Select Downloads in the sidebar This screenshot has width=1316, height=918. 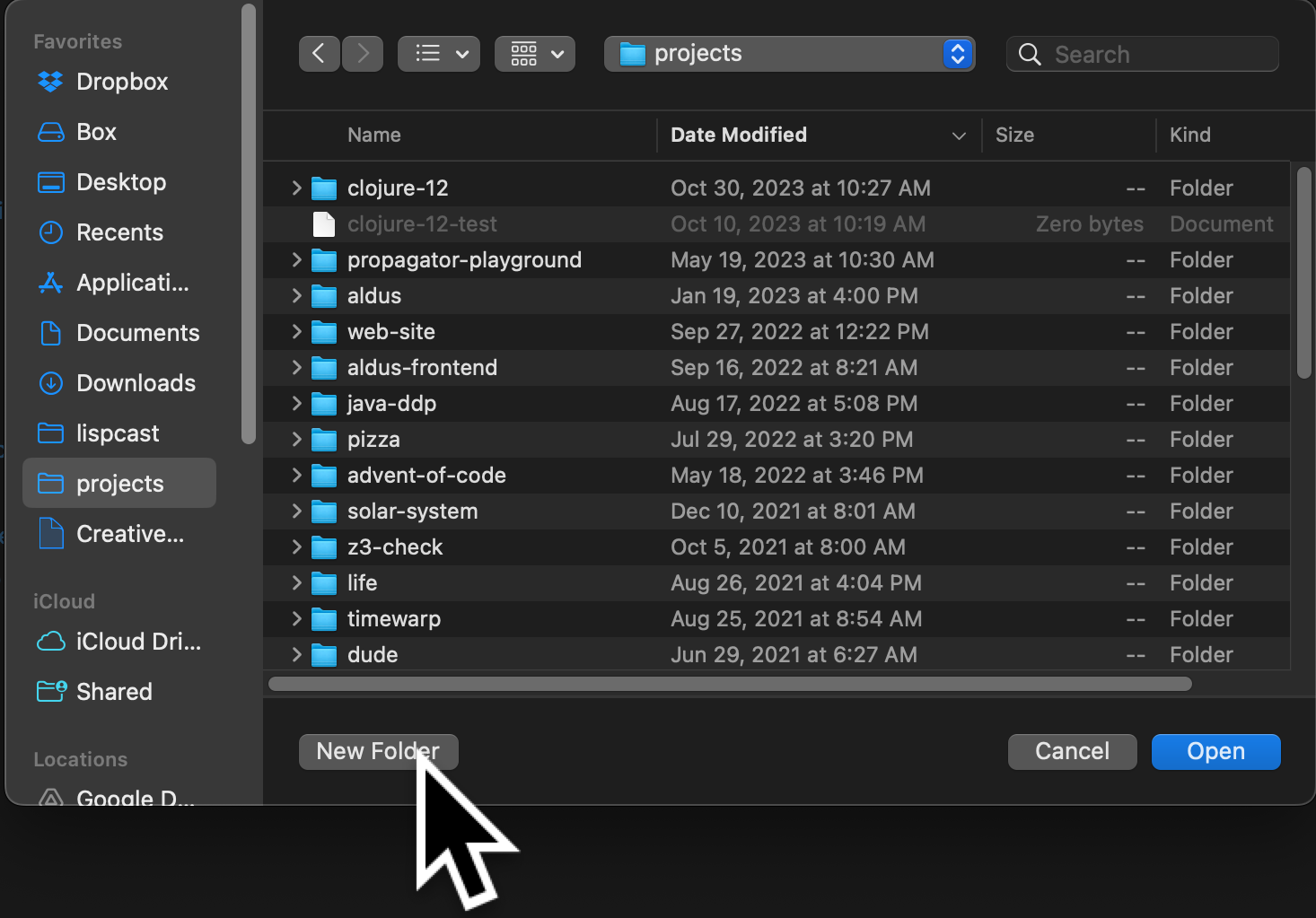(x=136, y=383)
